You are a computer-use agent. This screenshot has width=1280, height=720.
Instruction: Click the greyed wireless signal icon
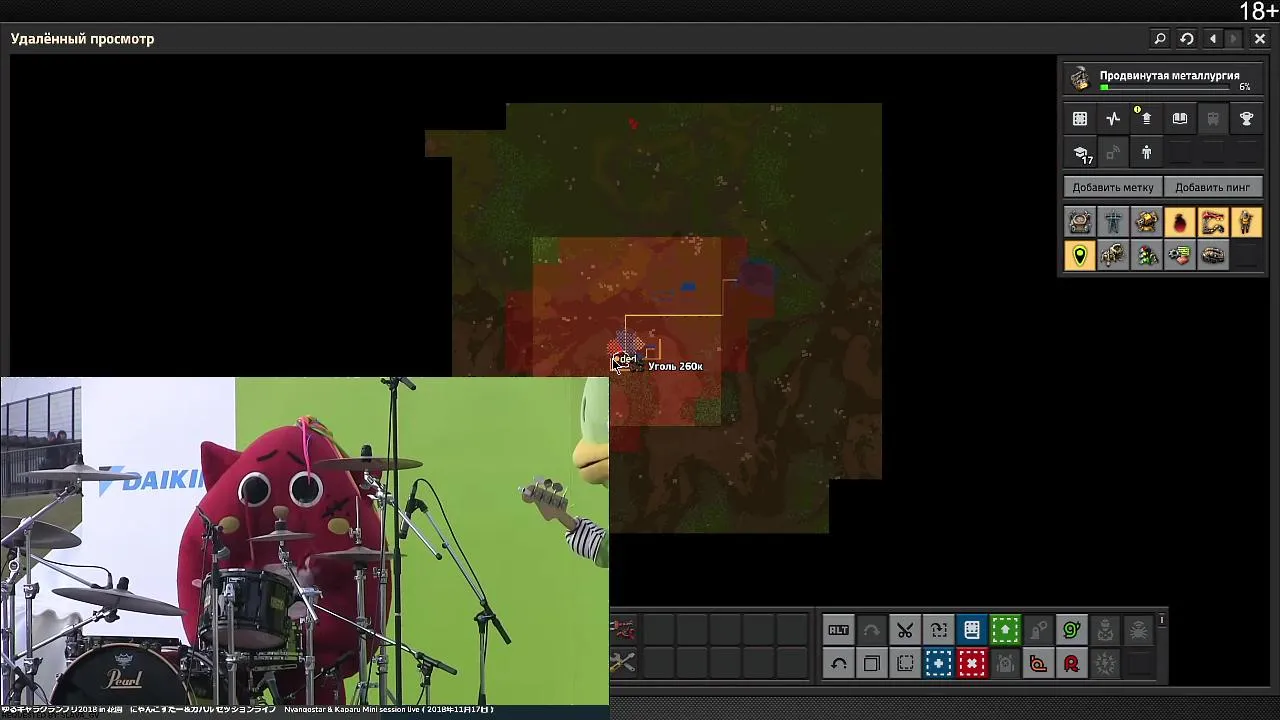pyautogui.click(x=1113, y=153)
